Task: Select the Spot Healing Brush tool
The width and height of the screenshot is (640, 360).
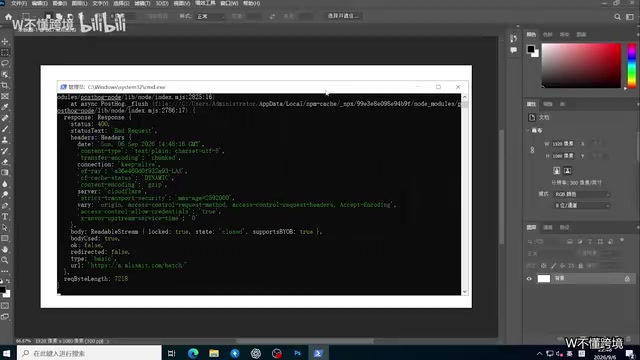Action: [5, 118]
